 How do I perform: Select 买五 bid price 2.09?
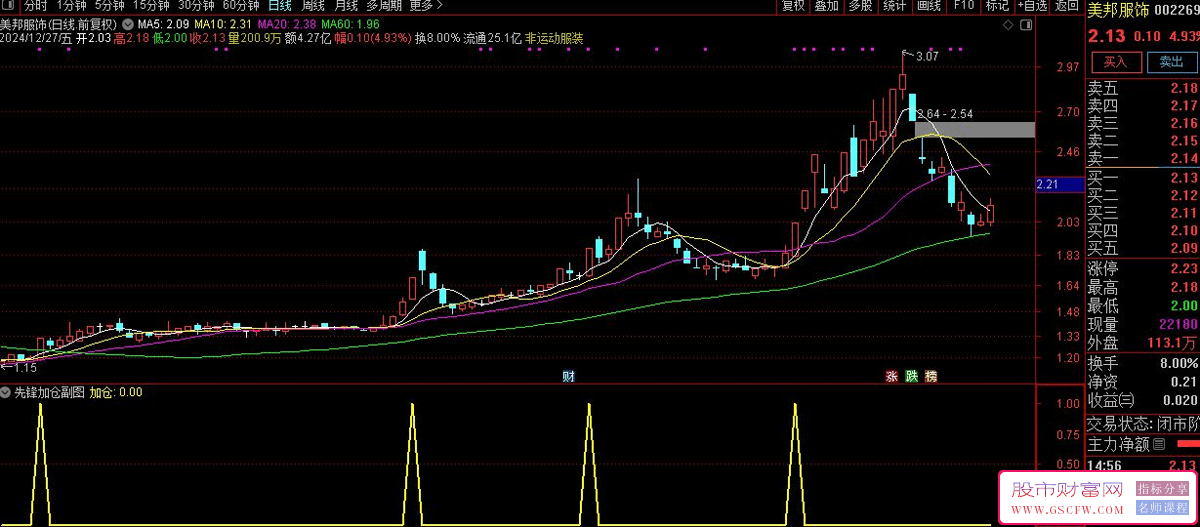tap(1143, 248)
